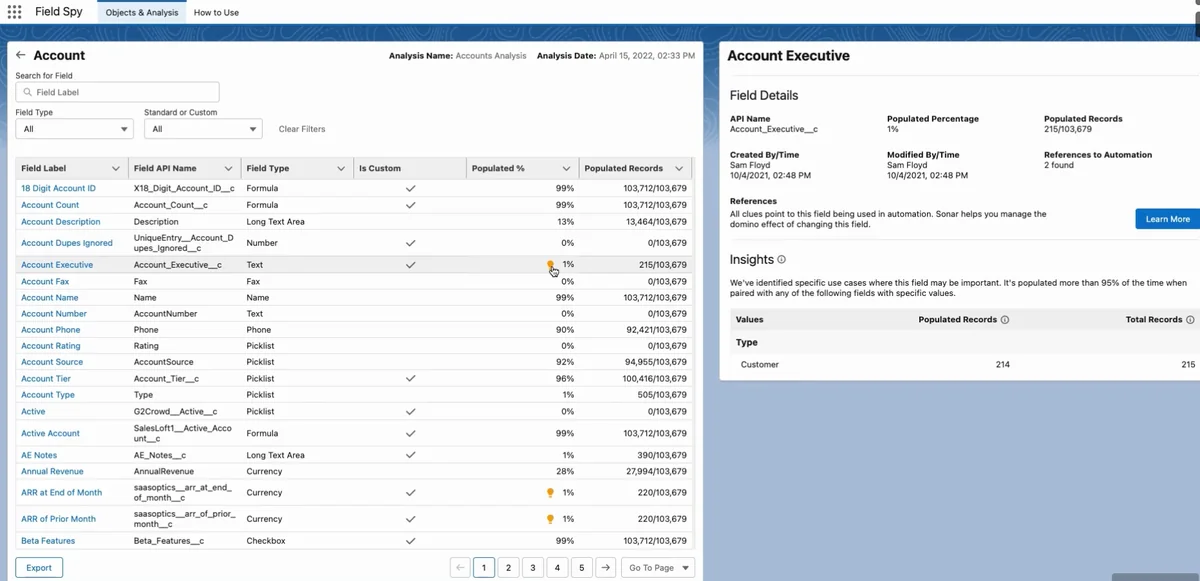Viewport: 1200px width, 581px height.
Task: Select page 4 in pagination
Action: tap(557, 568)
